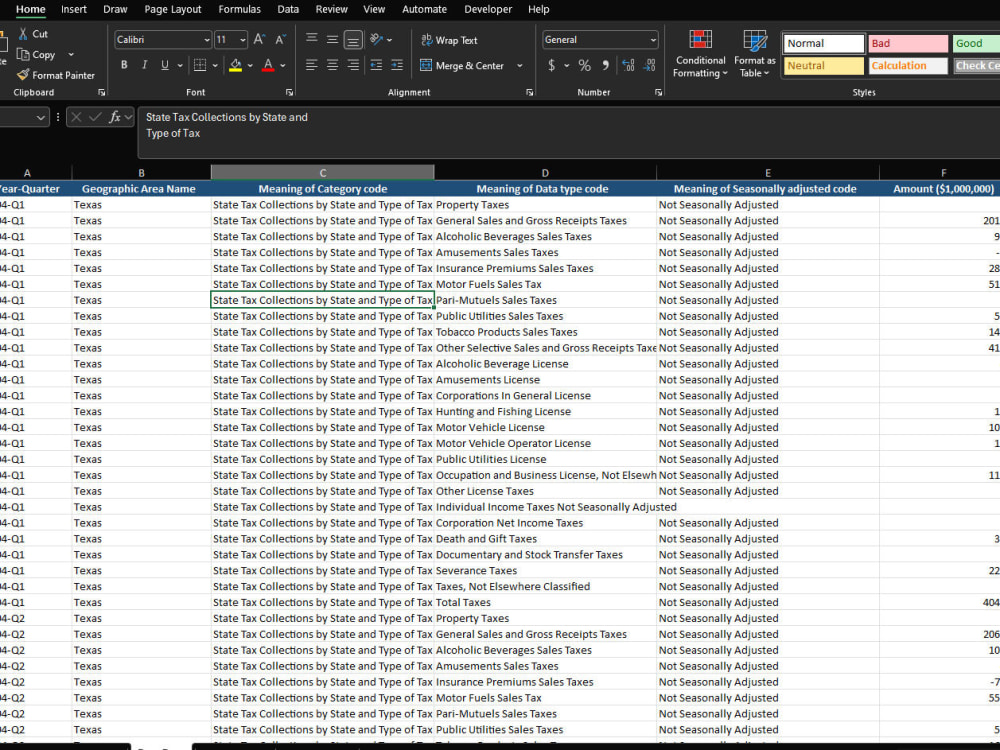Click the Cut scissors icon

23,34
